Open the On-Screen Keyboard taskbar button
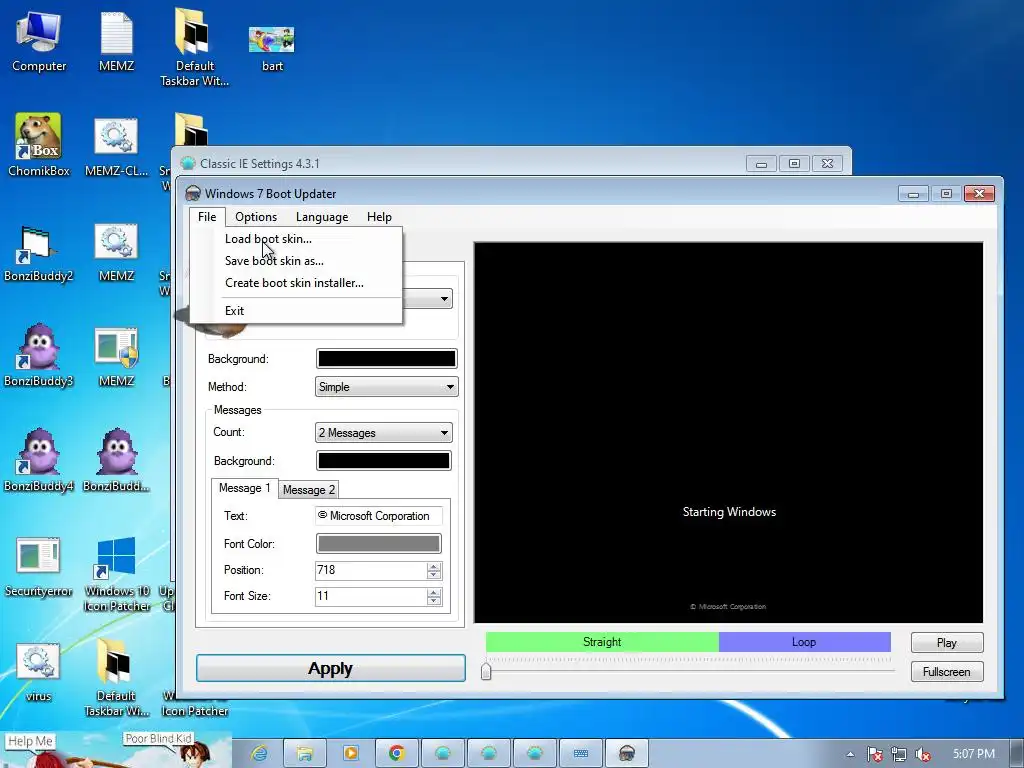 coord(581,753)
